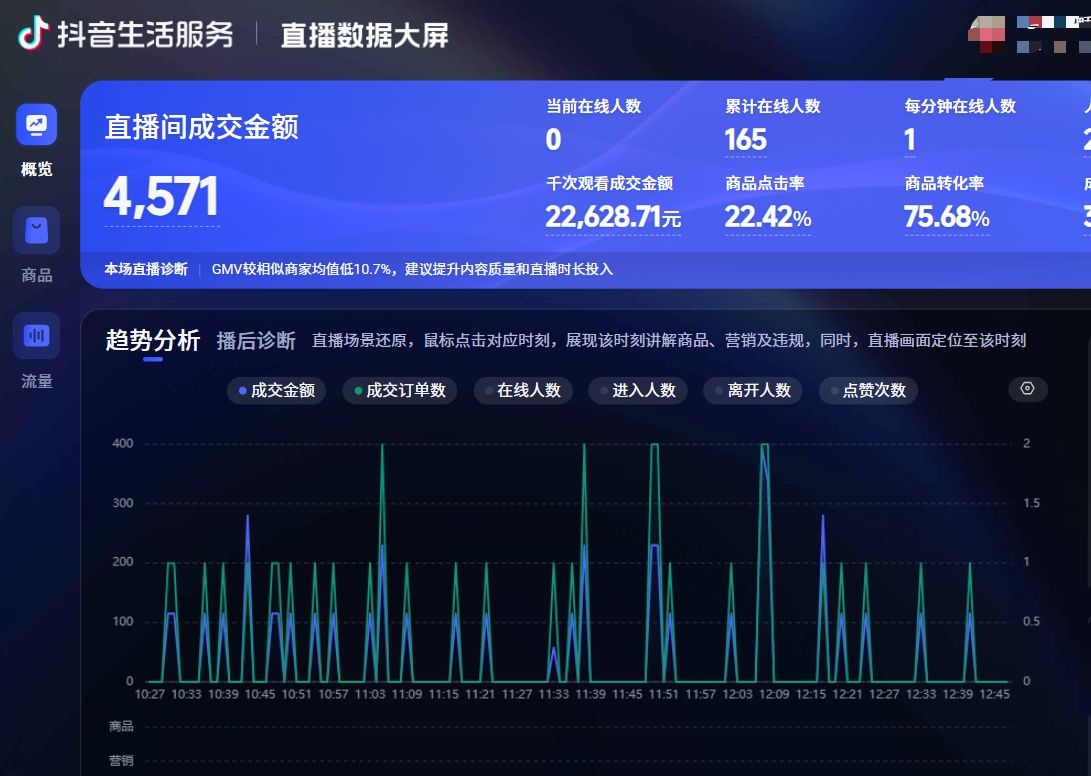The width and height of the screenshot is (1091, 776).
Task: Click the 累计在线人数 value 165
Action: tap(745, 140)
